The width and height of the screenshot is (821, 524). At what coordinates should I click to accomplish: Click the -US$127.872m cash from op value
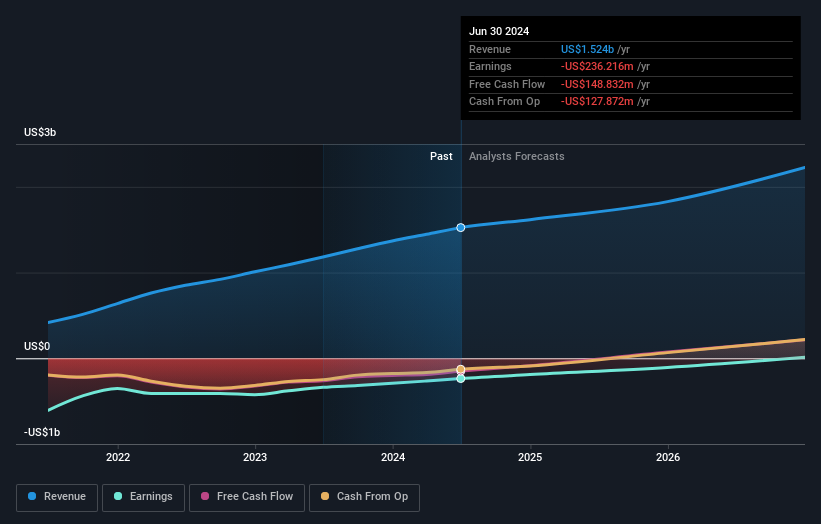(597, 102)
